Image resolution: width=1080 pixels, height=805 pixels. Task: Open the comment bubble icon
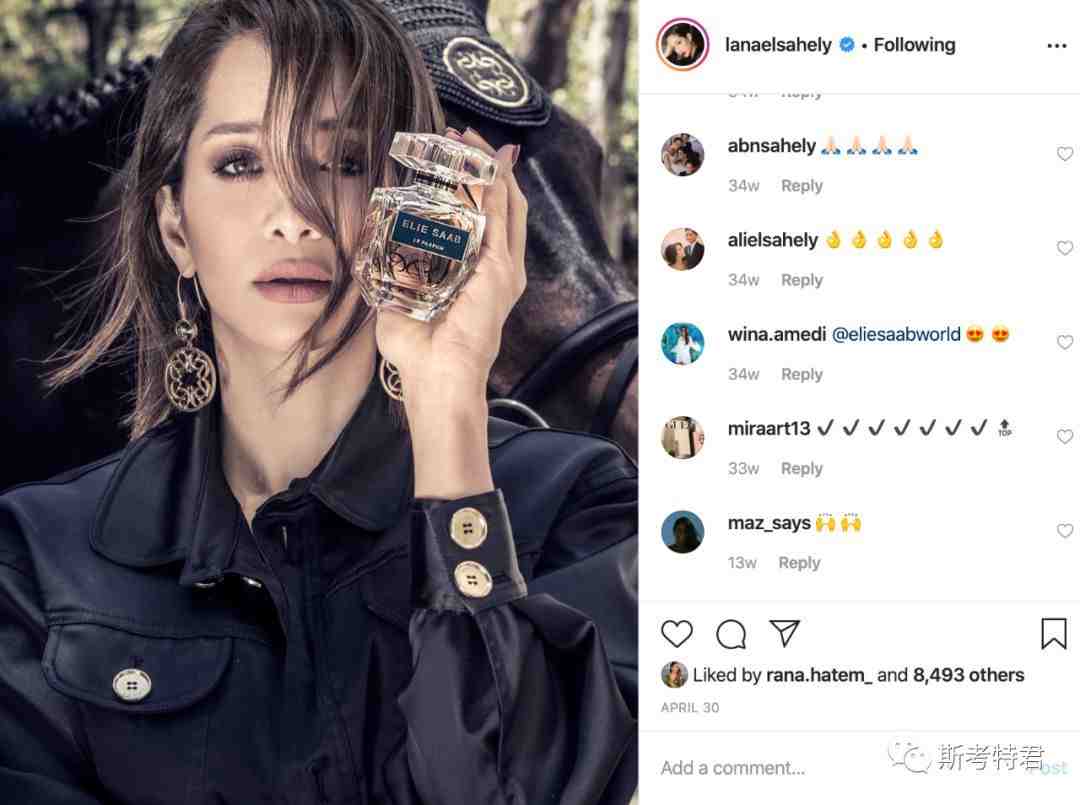pos(731,634)
